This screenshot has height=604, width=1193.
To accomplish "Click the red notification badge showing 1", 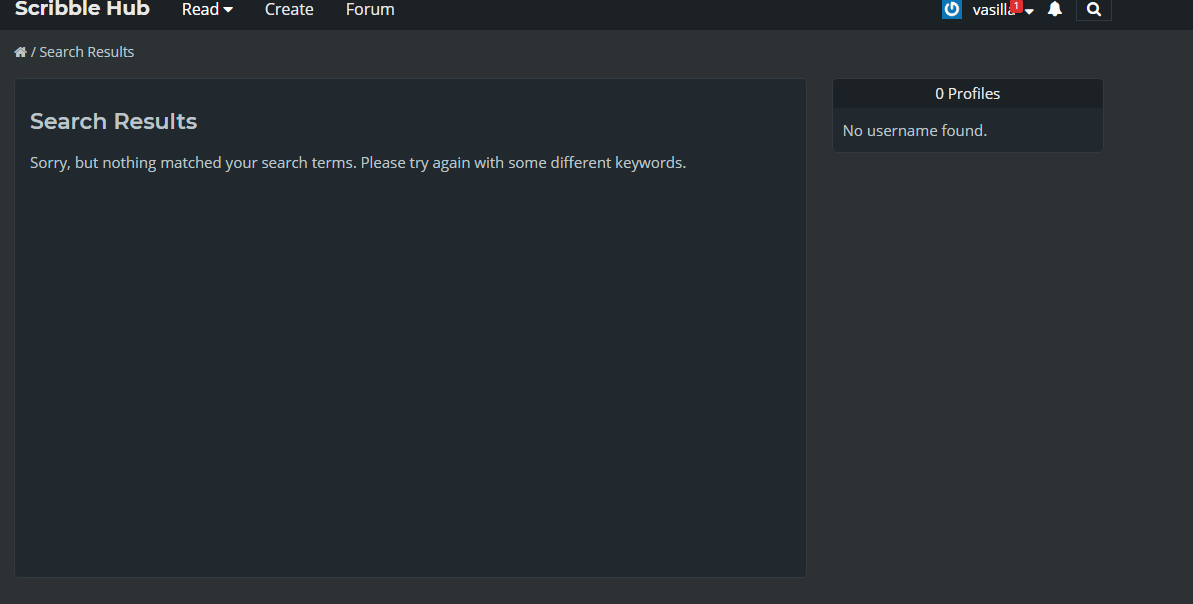I will point(1016,6).
